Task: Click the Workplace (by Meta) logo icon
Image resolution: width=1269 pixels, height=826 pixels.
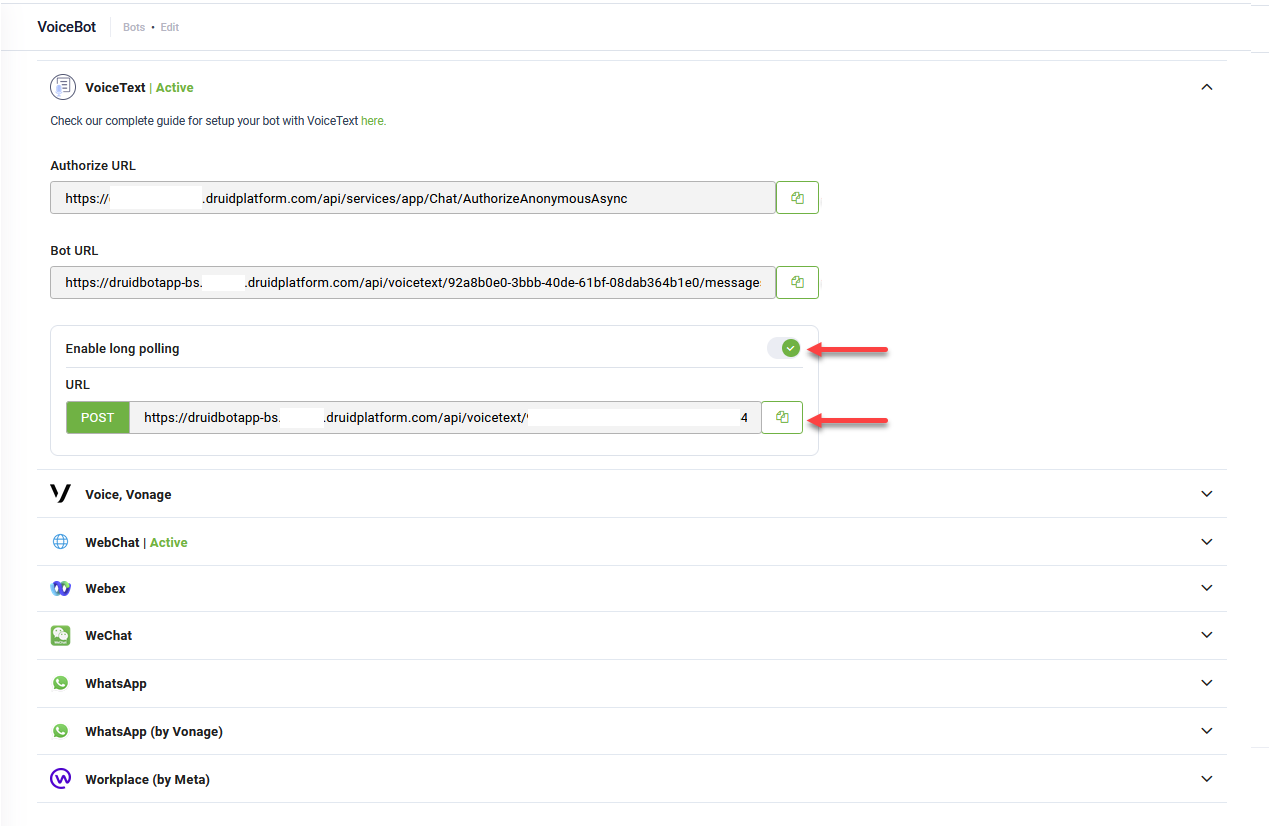Action: coord(61,779)
